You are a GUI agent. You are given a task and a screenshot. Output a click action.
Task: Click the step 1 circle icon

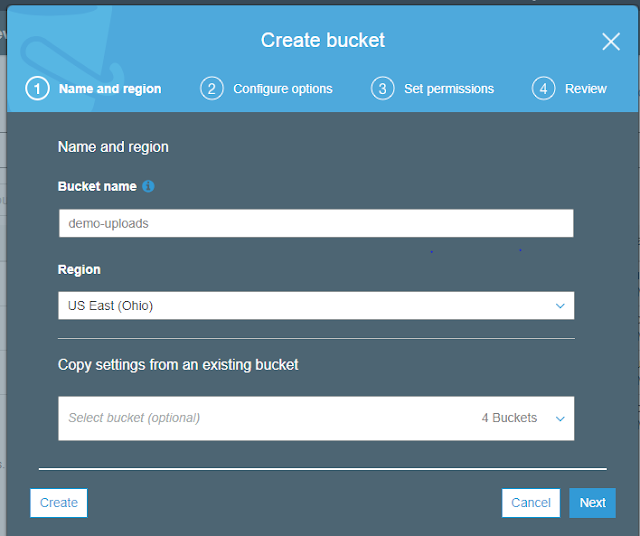[37, 88]
